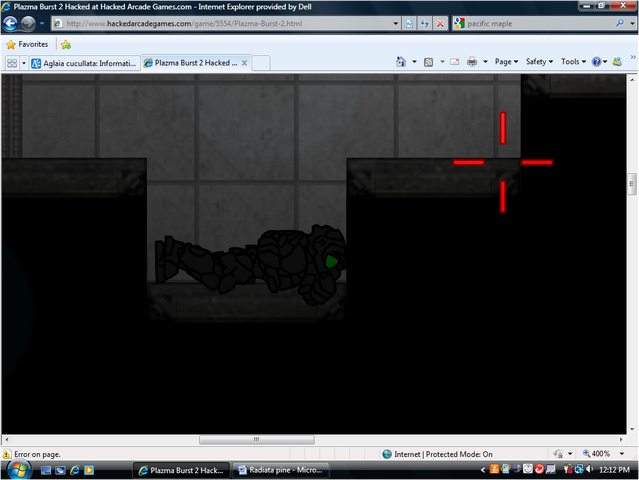639x480 pixels.
Task: Switch to the Aglaia cucullata tab
Action: coord(85,63)
